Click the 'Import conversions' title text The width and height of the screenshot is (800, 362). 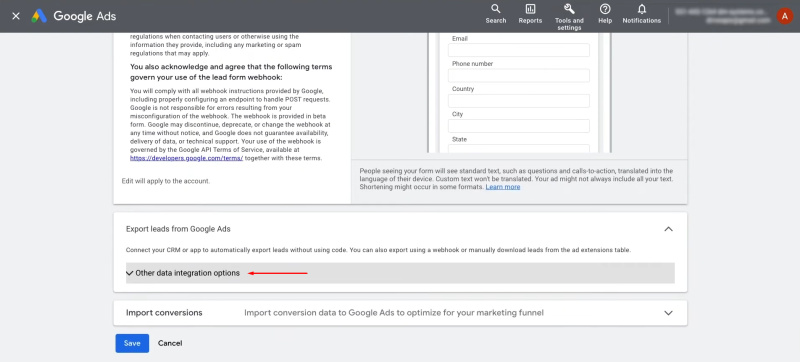[164, 313]
